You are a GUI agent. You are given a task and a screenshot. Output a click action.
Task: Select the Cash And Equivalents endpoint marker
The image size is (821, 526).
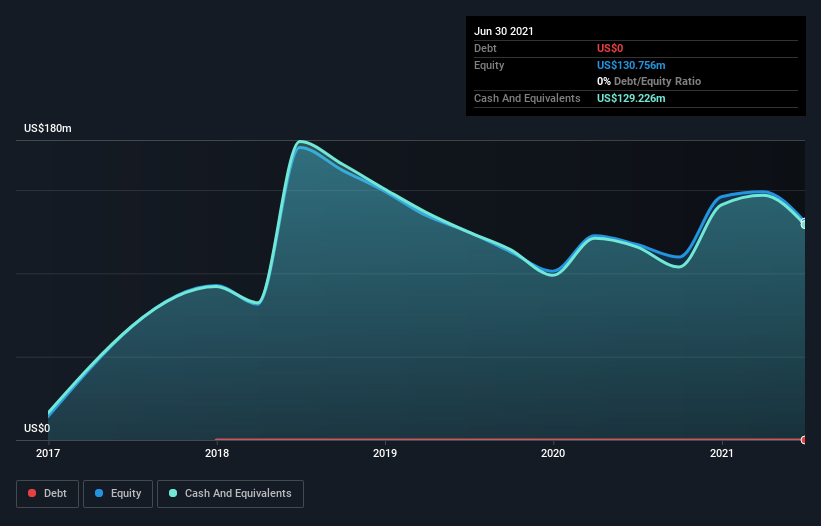pos(804,224)
